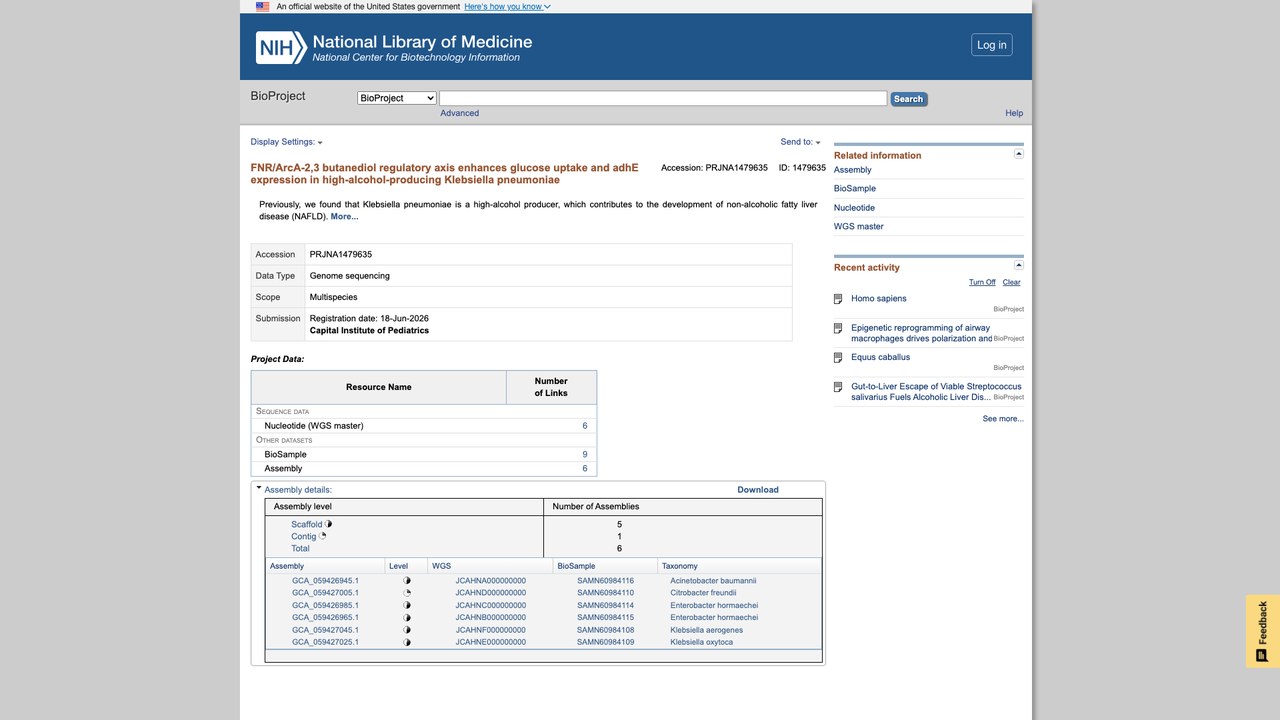Click document icon beside Equus caballus
This screenshot has width=1280, height=720.
point(839,358)
